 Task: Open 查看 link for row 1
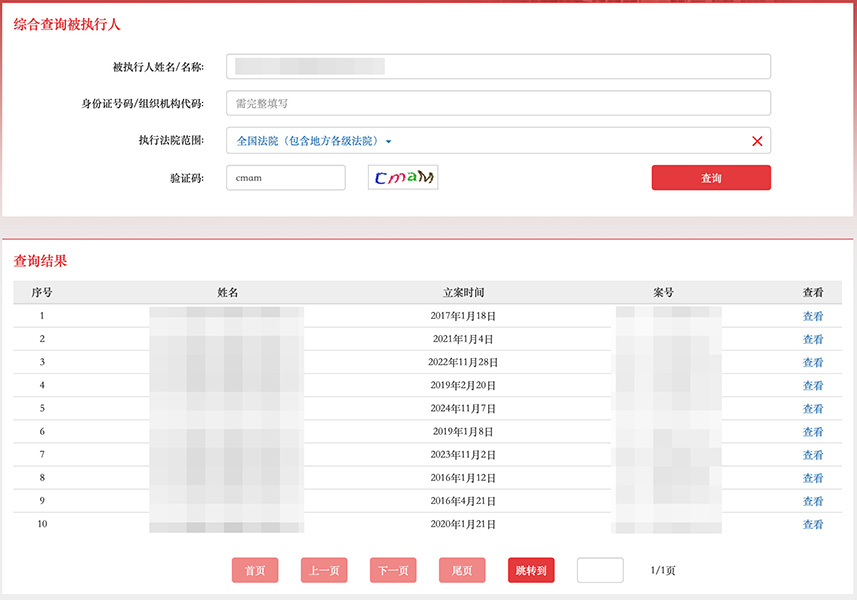pyautogui.click(x=813, y=316)
